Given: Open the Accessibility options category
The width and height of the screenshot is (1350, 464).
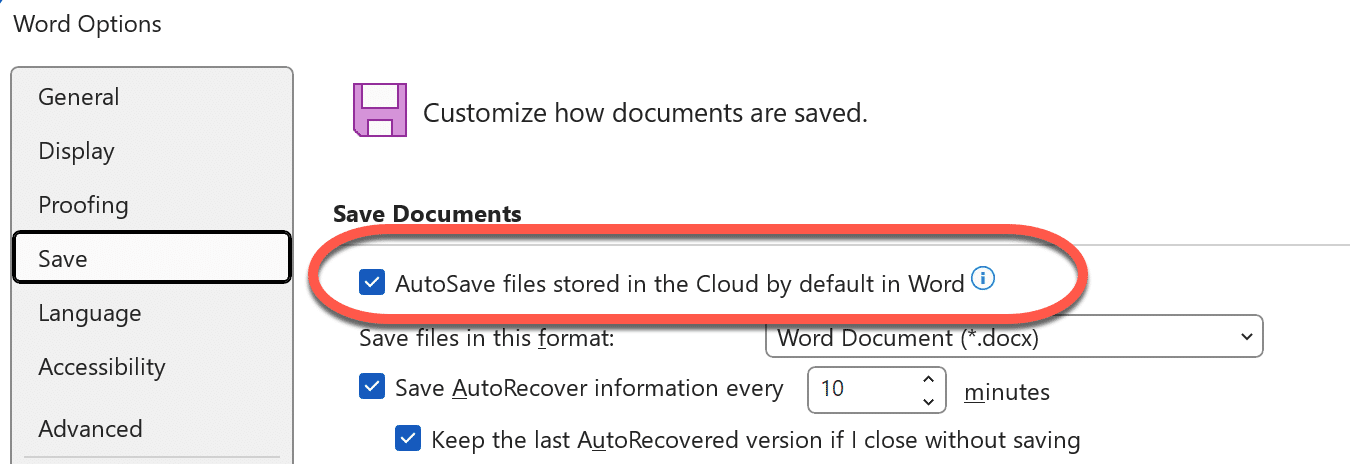Looking at the screenshot, I should [101, 367].
